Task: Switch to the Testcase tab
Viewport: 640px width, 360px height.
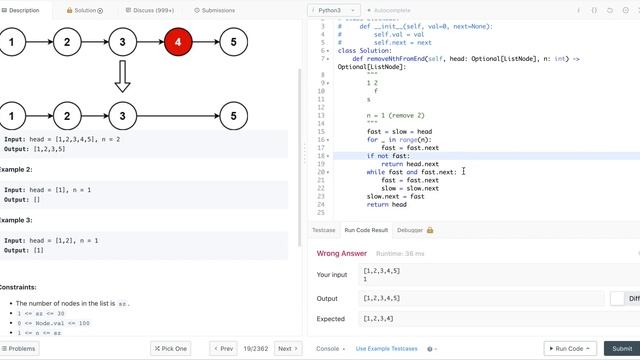Action: pyautogui.click(x=323, y=230)
